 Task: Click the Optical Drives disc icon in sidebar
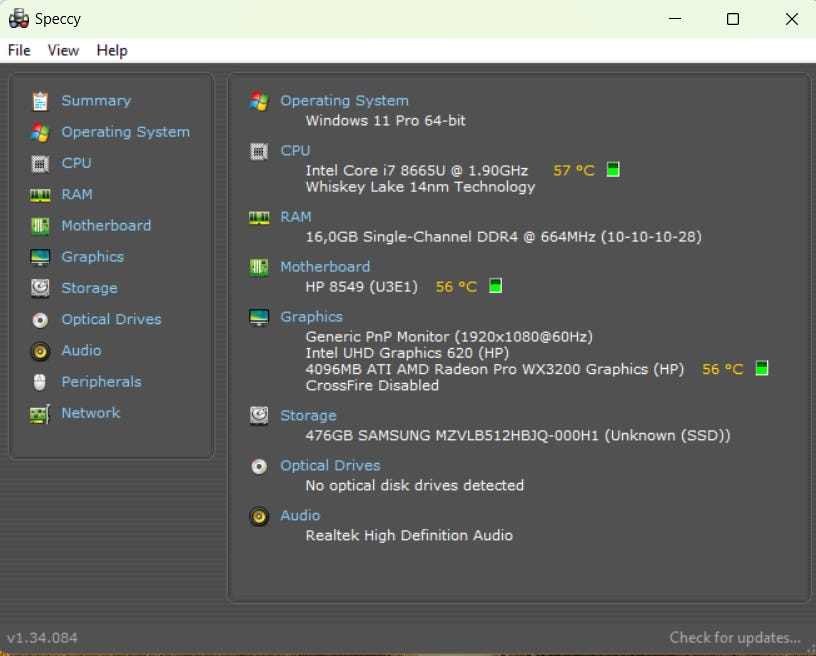[40, 320]
